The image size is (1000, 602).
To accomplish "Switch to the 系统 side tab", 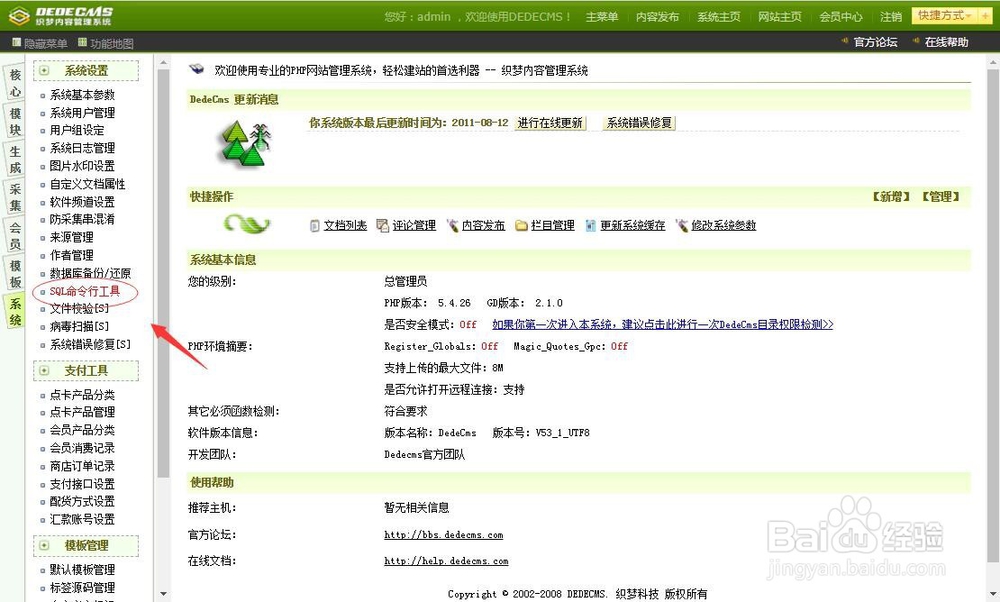I will pos(15,311).
